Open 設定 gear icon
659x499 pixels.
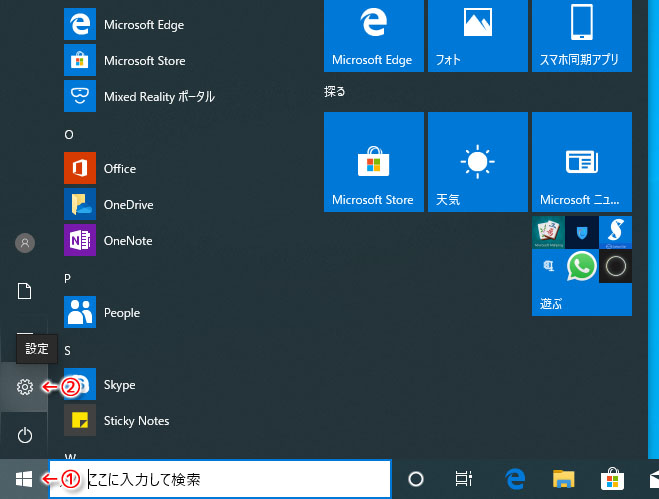pos(24,387)
